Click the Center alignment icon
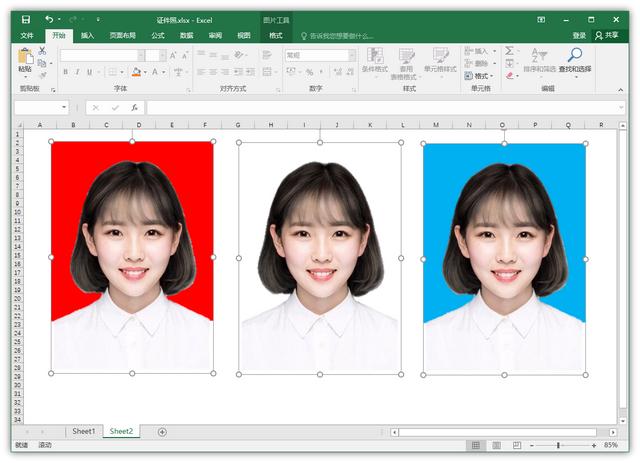 pos(213,72)
